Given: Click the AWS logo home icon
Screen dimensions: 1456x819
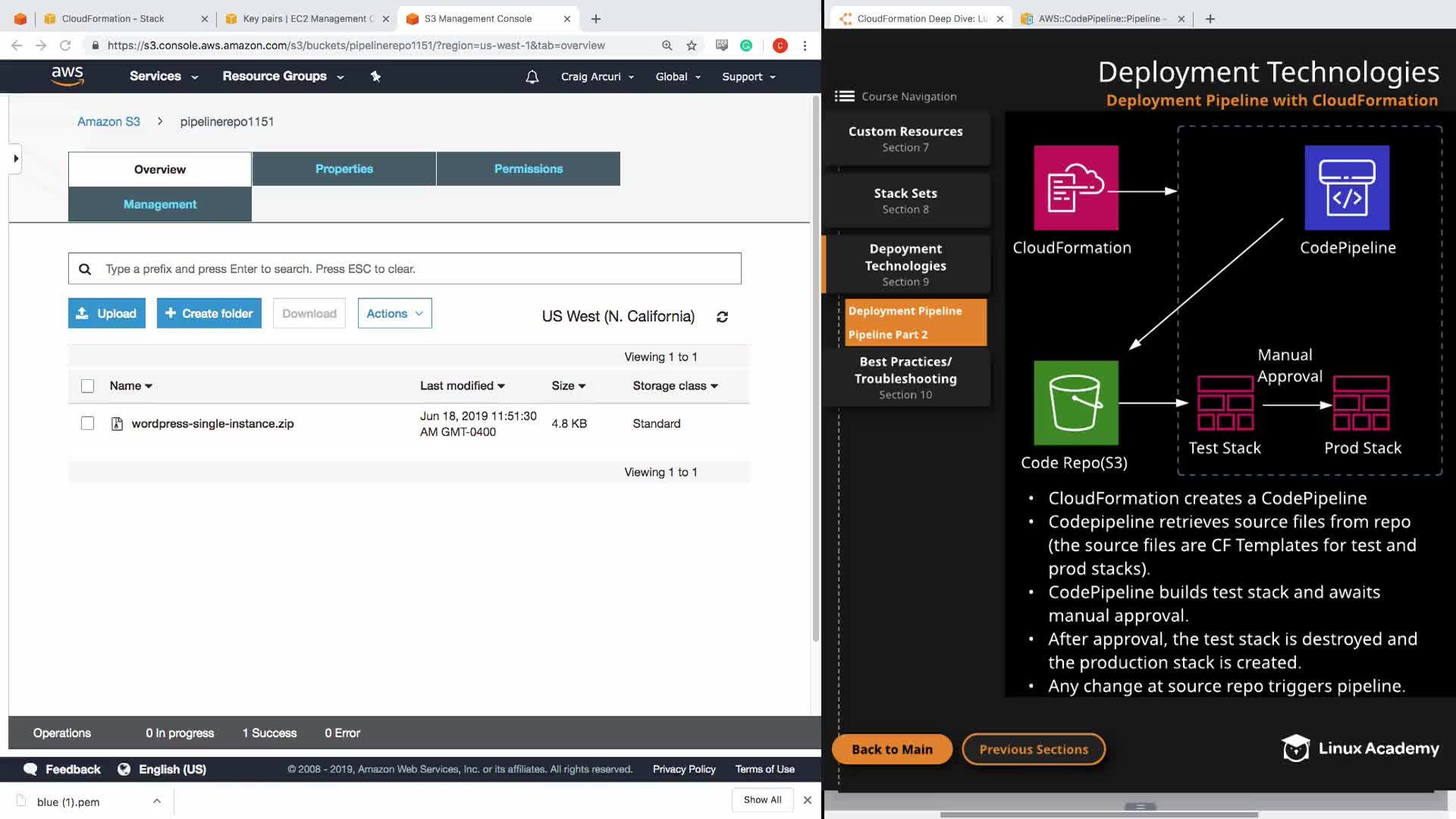Looking at the screenshot, I should coord(67,76).
